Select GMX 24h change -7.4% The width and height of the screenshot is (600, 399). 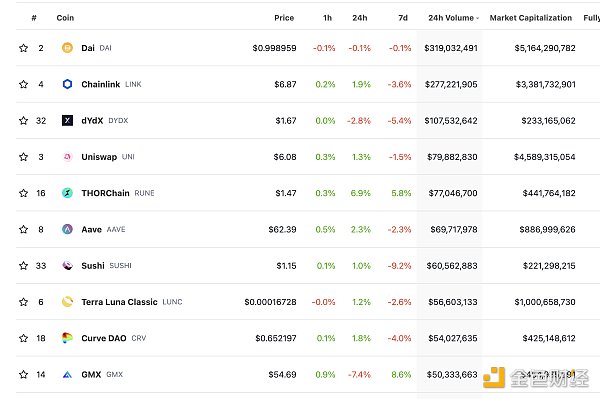click(359, 374)
